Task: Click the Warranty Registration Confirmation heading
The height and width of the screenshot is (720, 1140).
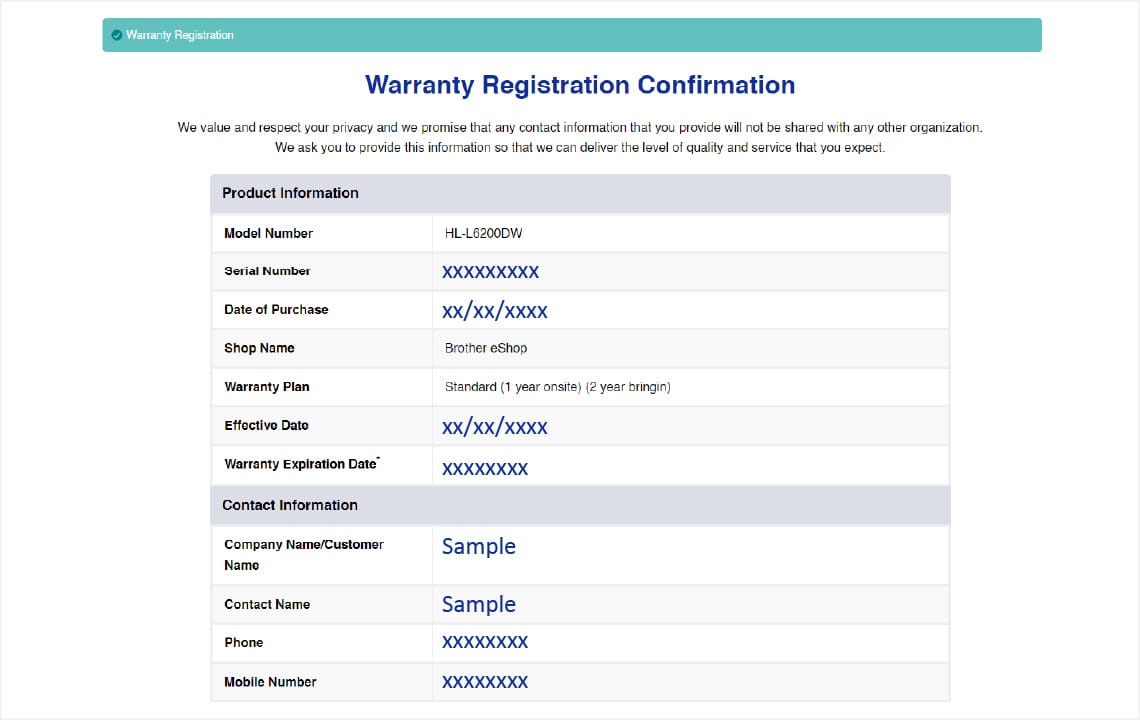Action: click(x=580, y=85)
